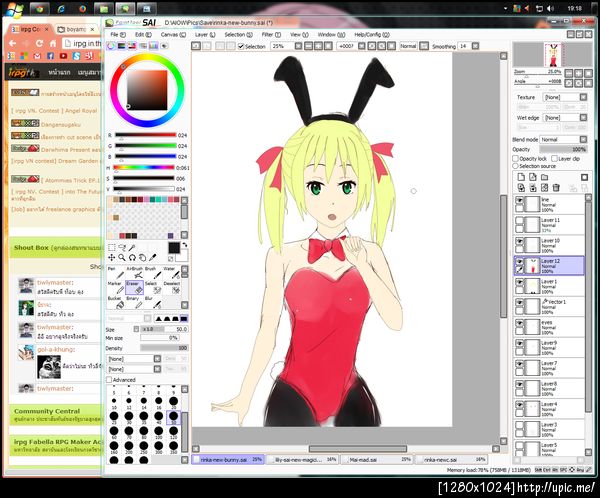Adjust the layer Opacity slider

563,149
